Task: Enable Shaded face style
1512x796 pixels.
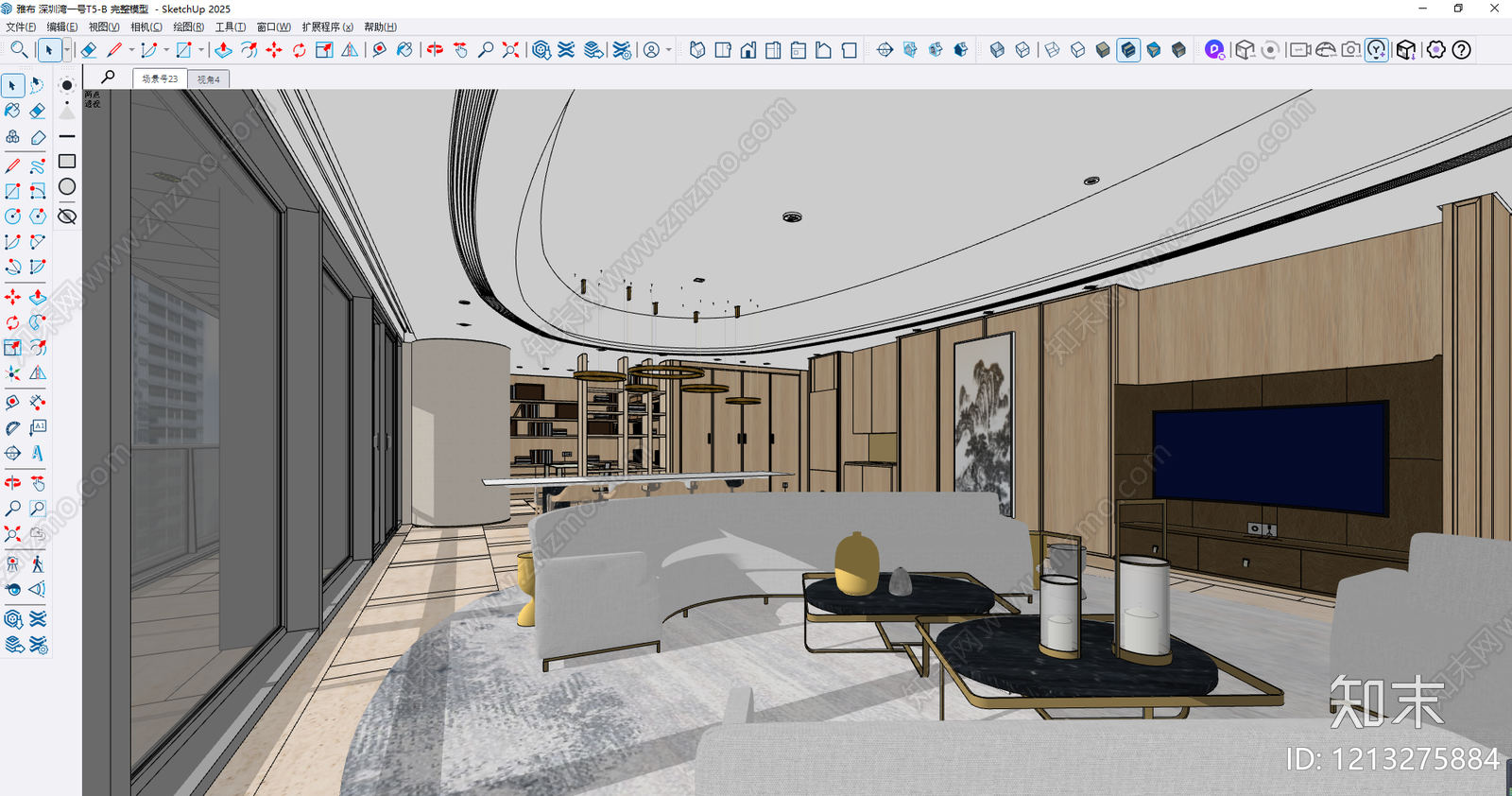Action: (x=1103, y=50)
